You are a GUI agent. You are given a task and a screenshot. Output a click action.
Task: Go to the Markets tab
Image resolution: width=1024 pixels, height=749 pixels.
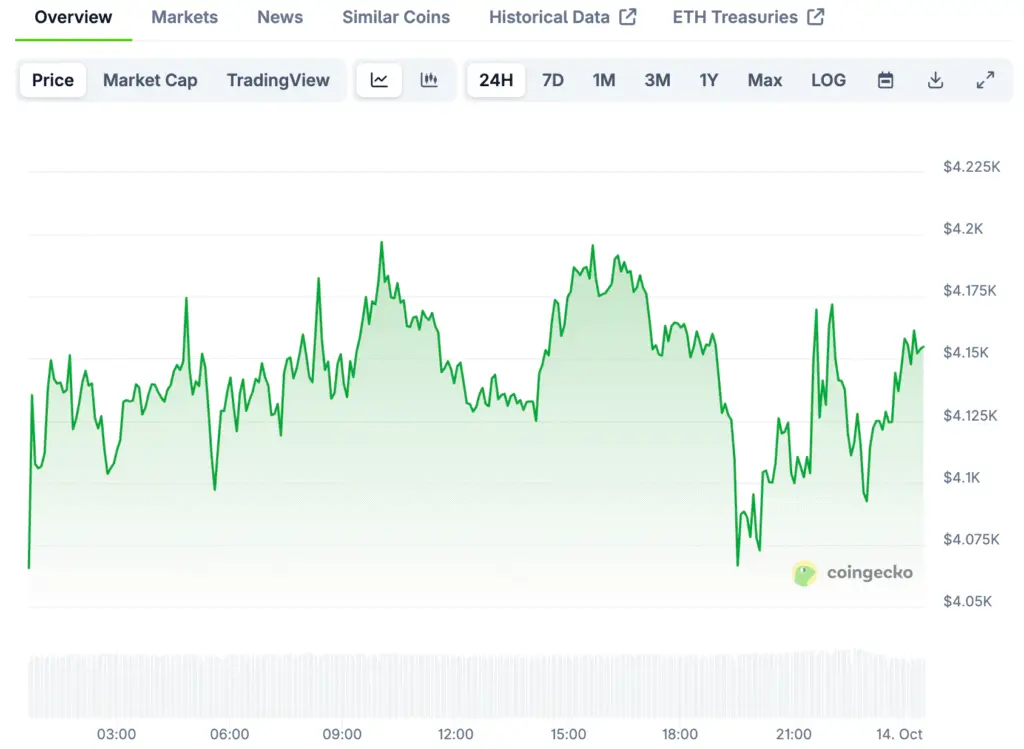pyautogui.click(x=184, y=17)
